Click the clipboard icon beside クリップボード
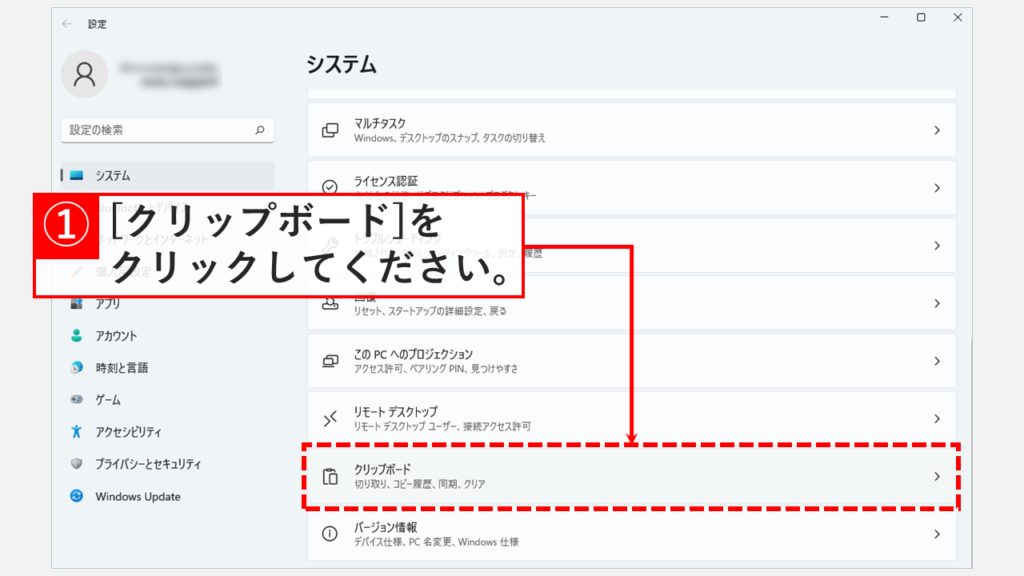 [330, 476]
